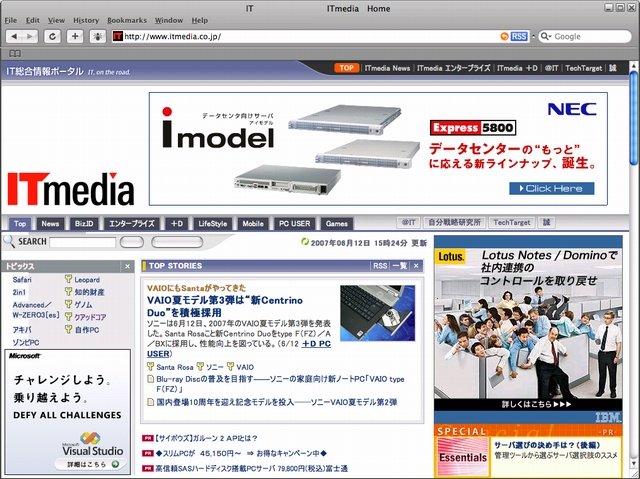Viewport: 640px width, 479px height.
Task: Open VAIO夏モデル第3弾 headline
Action: pos(224,306)
